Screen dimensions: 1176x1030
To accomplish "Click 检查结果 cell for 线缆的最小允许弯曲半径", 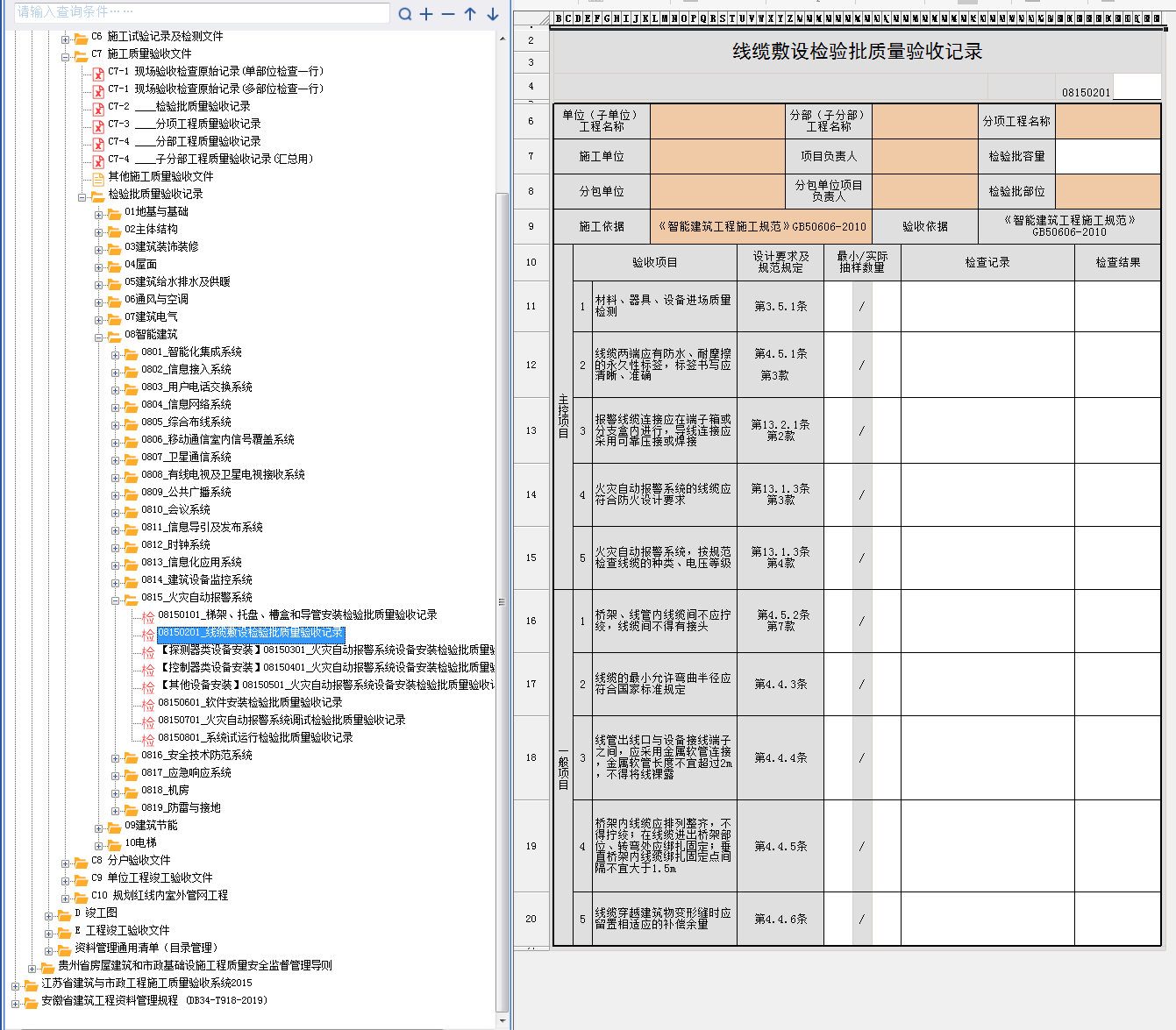I will coord(1118,684).
